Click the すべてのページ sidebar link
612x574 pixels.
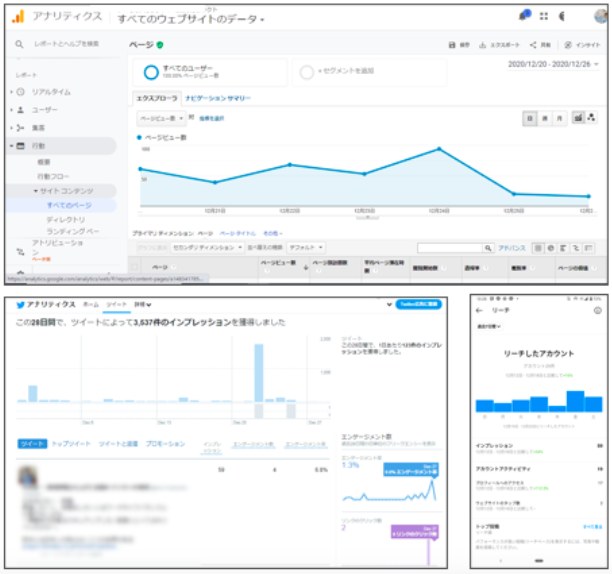[x=68, y=205]
